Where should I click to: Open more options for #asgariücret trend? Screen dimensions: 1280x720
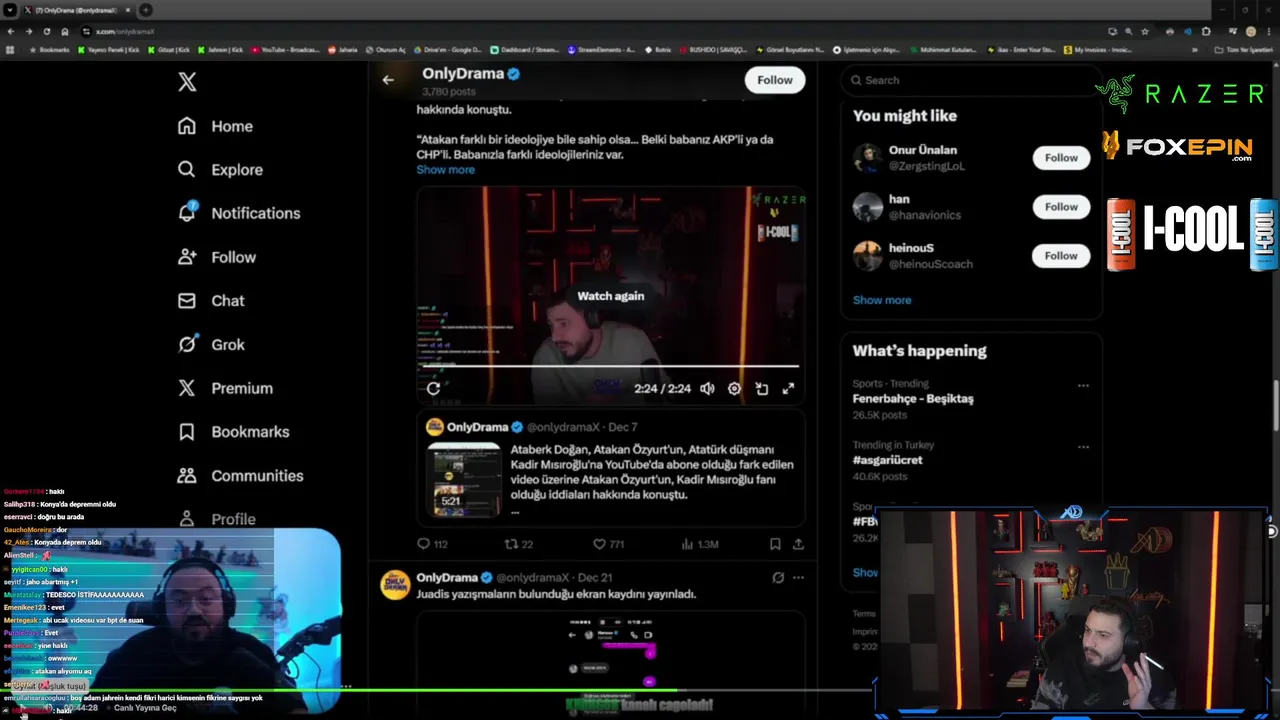(x=1083, y=446)
